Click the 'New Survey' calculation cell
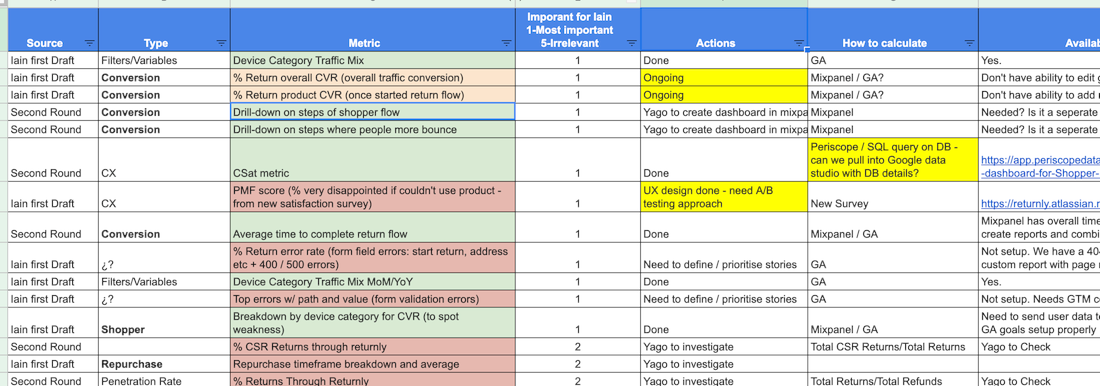1100x386 pixels. [893, 197]
